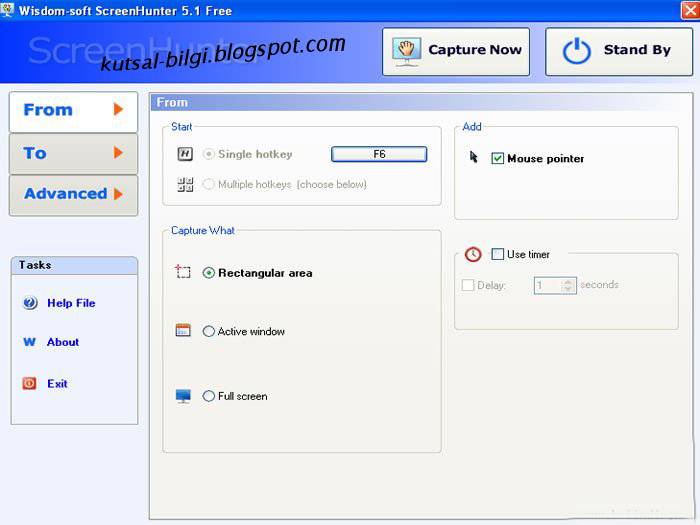Toggle the Delay checkbox
Image resolution: width=700 pixels, height=525 pixels.
pyautogui.click(x=468, y=285)
